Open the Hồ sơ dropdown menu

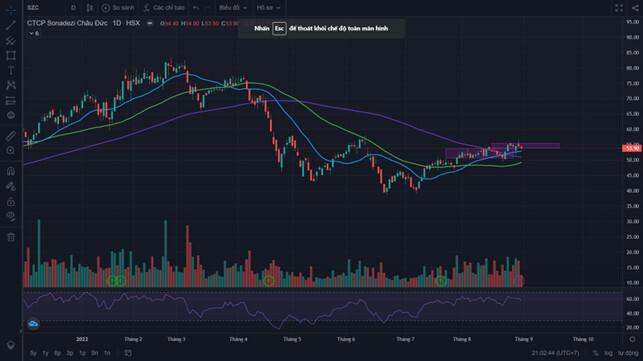tap(269, 8)
